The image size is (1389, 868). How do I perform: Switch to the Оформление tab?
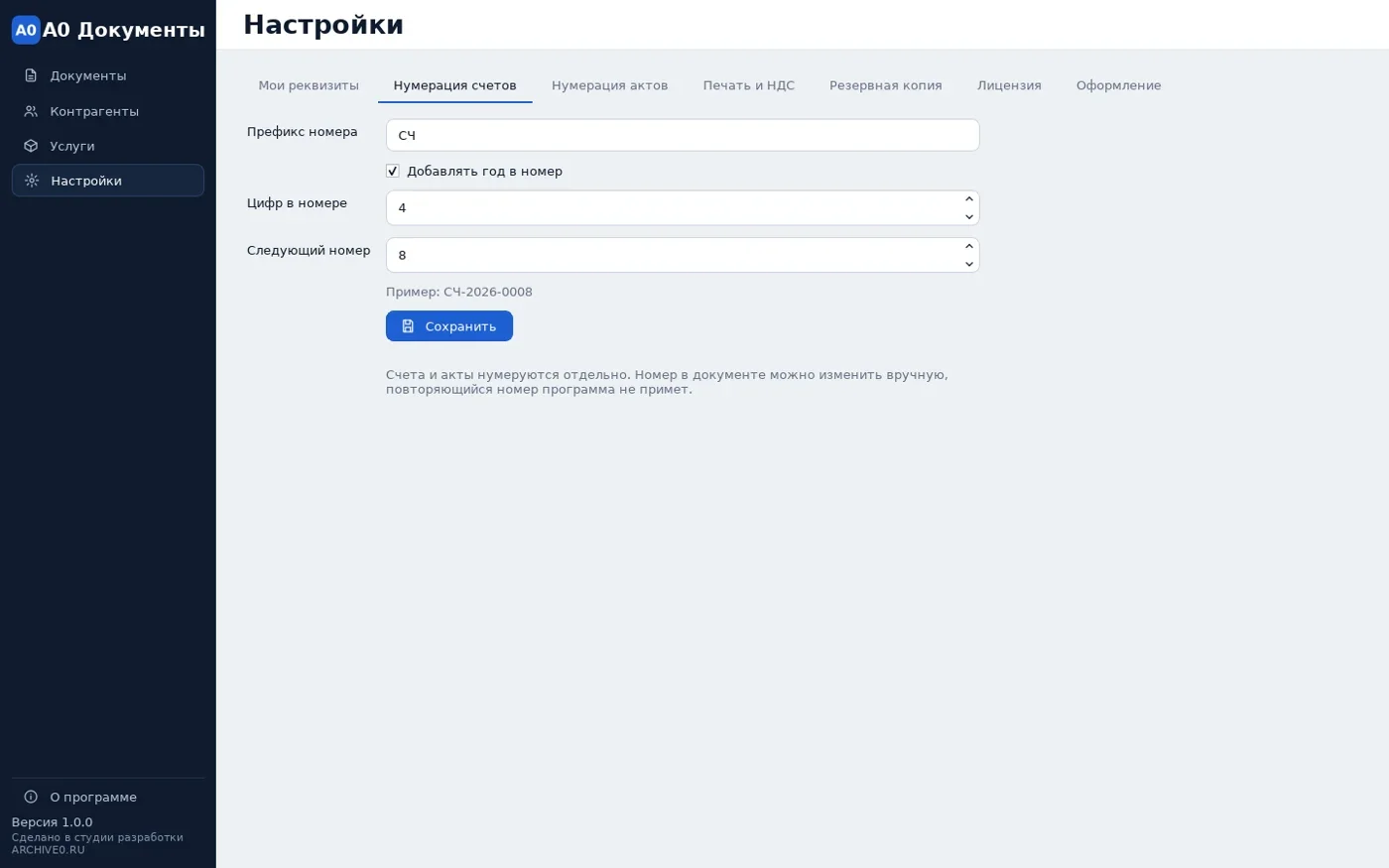click(x=1118, y=85)
